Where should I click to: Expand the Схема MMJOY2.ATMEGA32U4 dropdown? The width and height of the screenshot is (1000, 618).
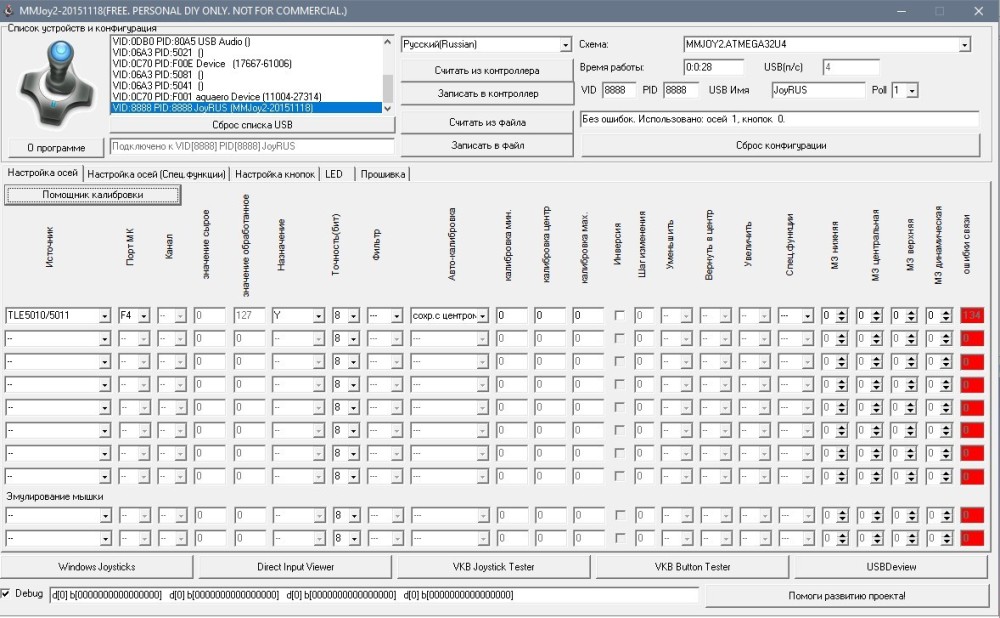pos(964,45)
